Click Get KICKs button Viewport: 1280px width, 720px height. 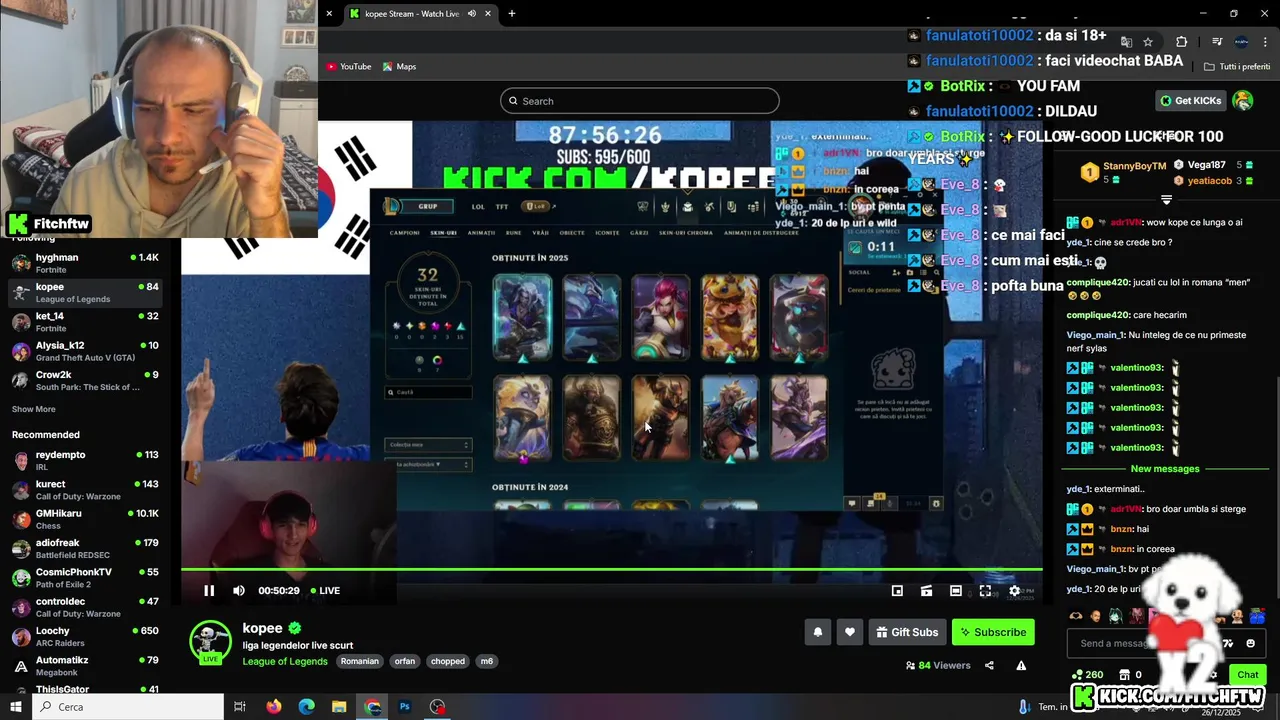point(1191,101)
